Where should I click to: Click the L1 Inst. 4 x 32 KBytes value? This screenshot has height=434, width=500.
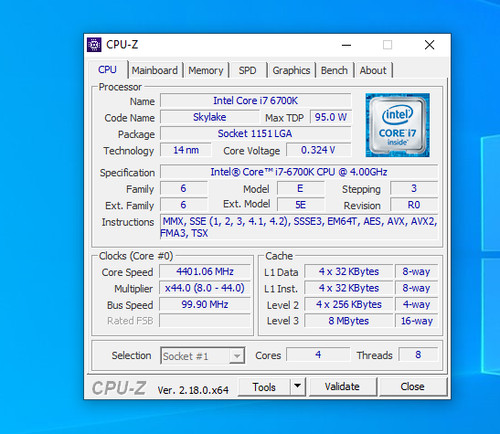coord(349,288)
